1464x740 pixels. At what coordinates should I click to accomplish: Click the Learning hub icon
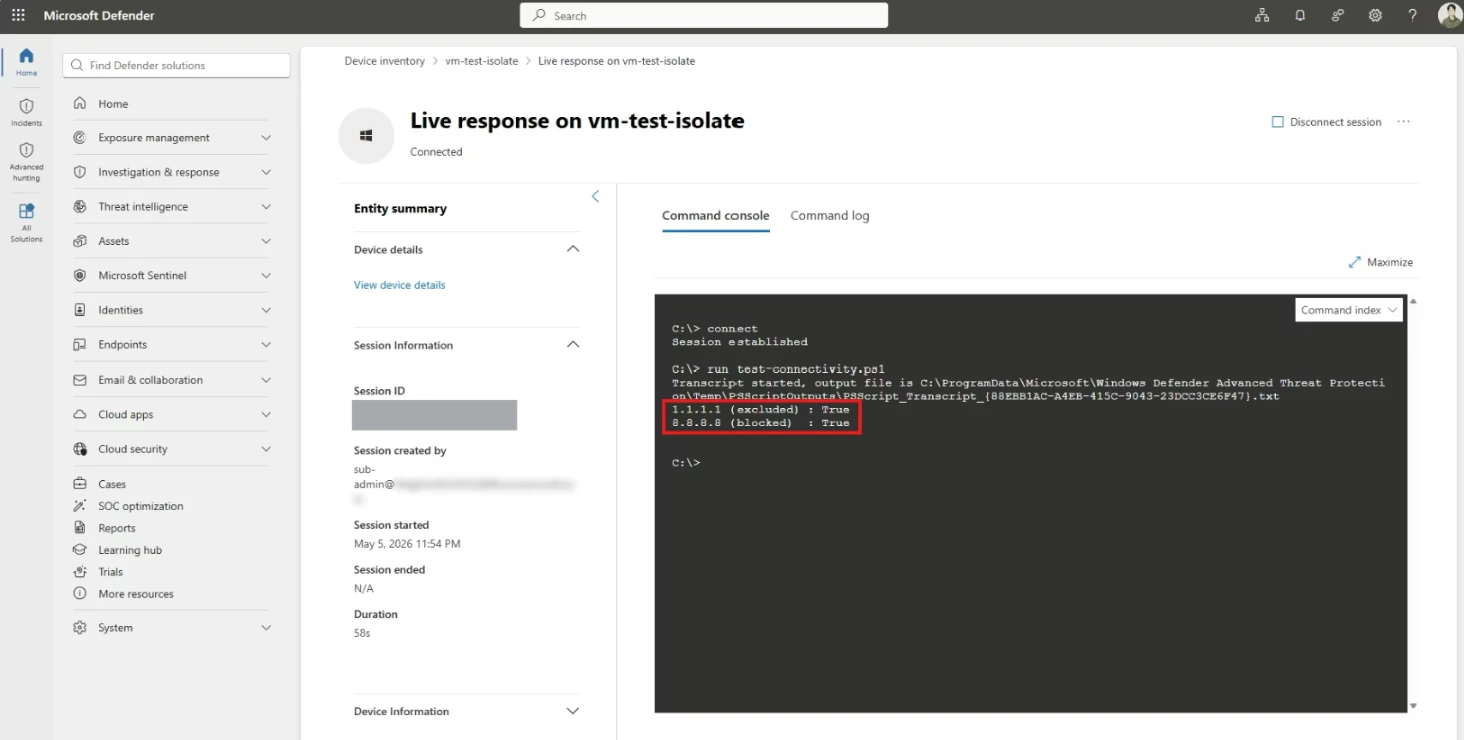click(80, 550)
